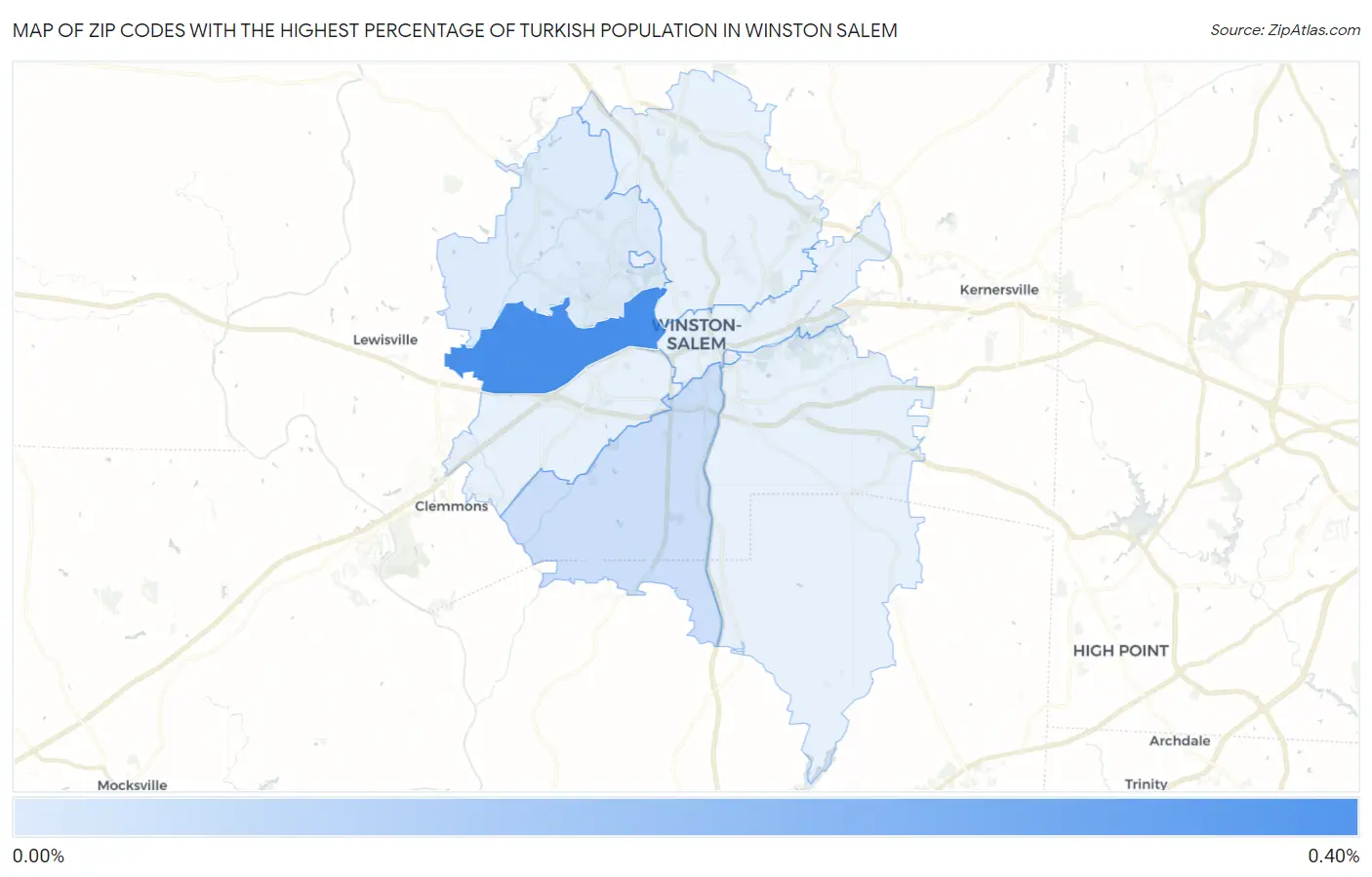Click the Winston-Salem city label

(698, 334)
